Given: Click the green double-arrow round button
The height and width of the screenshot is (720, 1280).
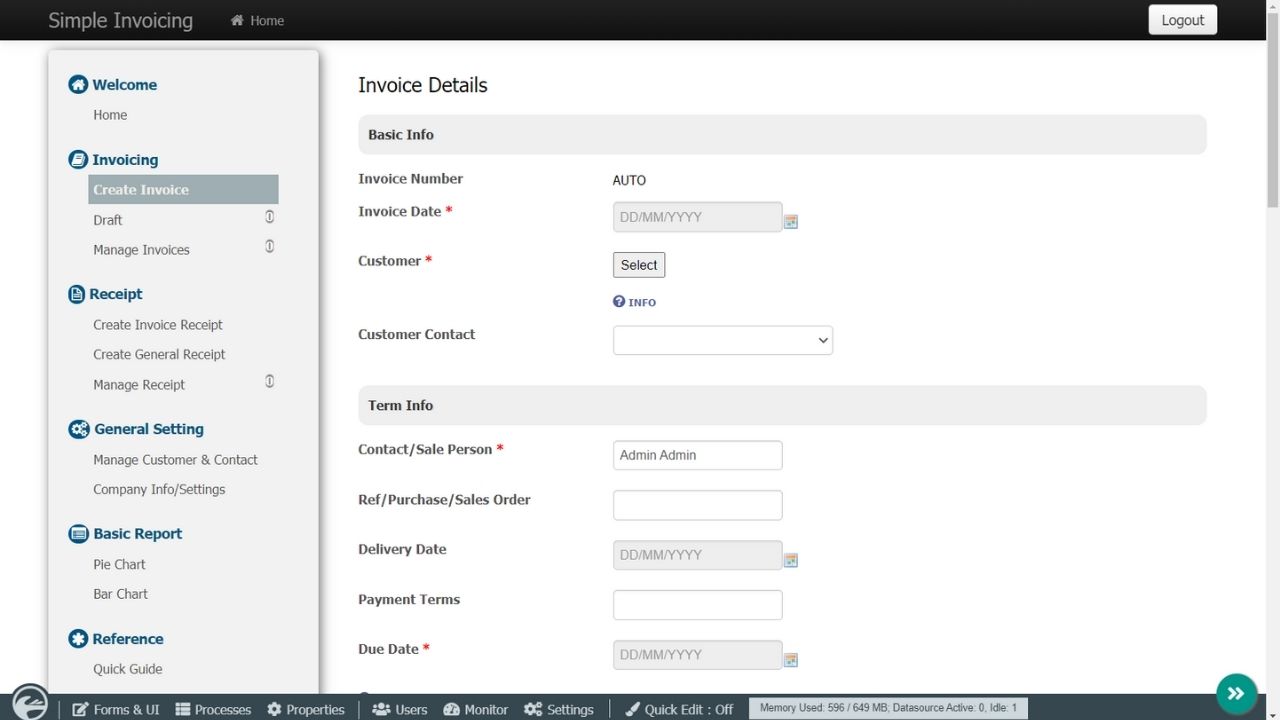Looking at the screenshot, I should (1236, 693).
